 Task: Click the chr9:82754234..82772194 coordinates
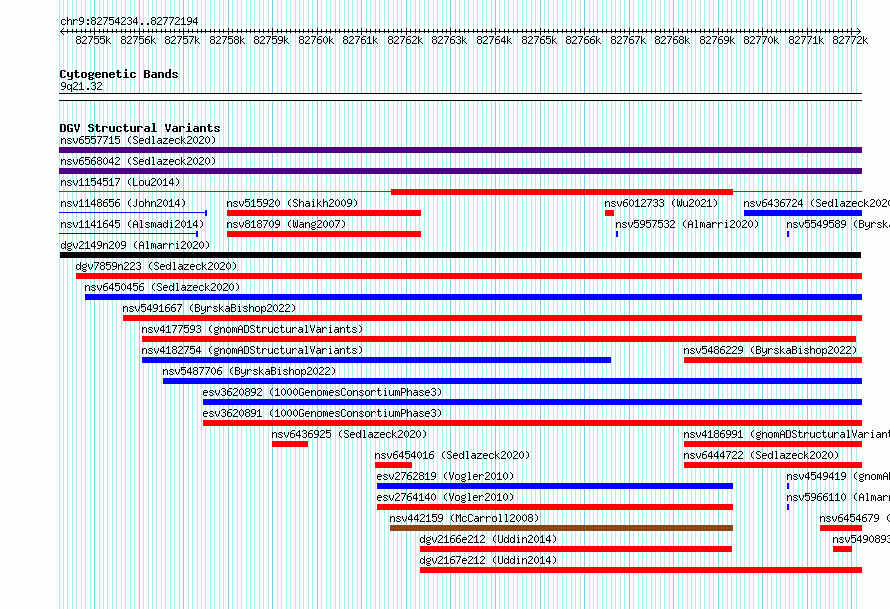click(129, 21)
